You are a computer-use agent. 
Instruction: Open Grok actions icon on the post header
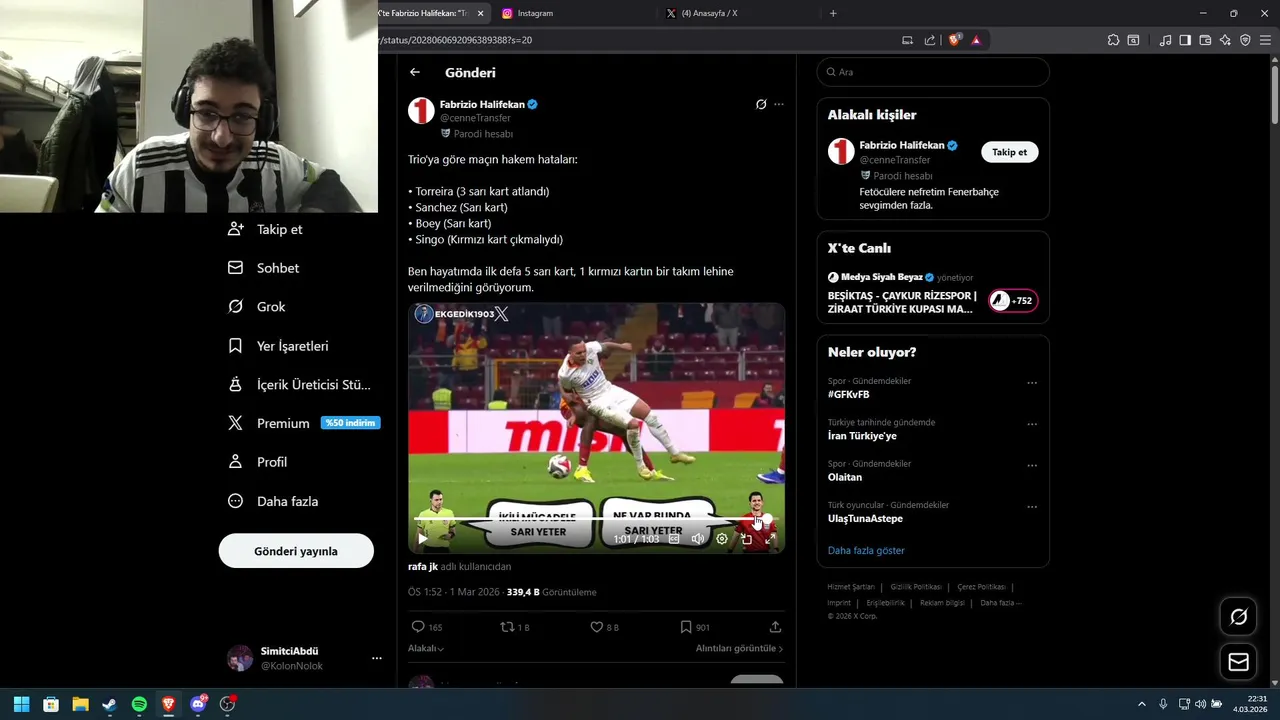click(x=761, y=104)
